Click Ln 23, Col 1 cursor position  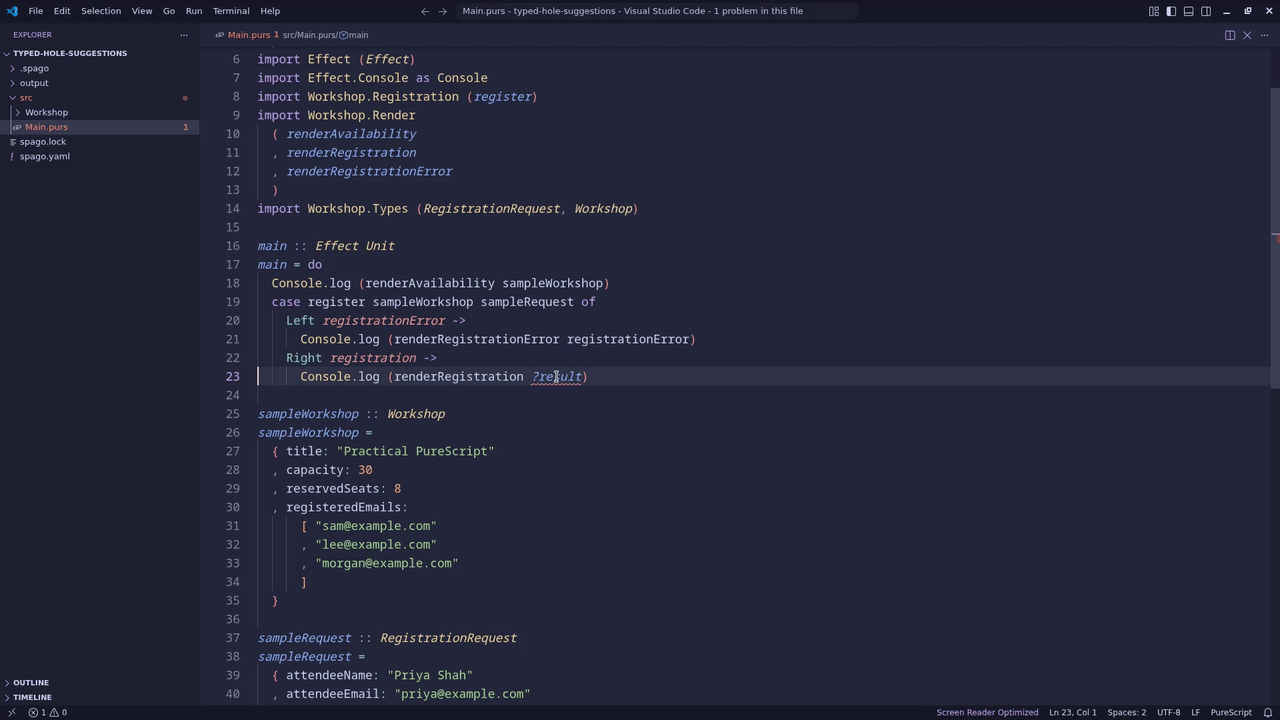[1072, 712]
